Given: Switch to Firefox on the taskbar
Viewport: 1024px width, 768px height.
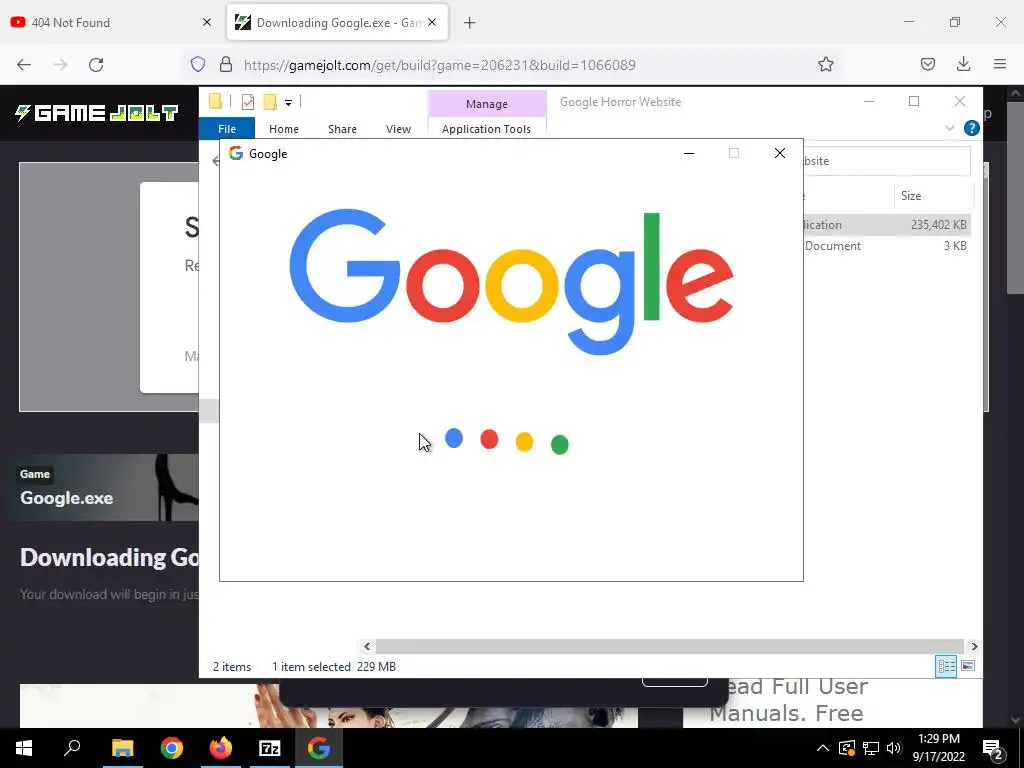Looking at the screenshot, I should click(221, 748).
